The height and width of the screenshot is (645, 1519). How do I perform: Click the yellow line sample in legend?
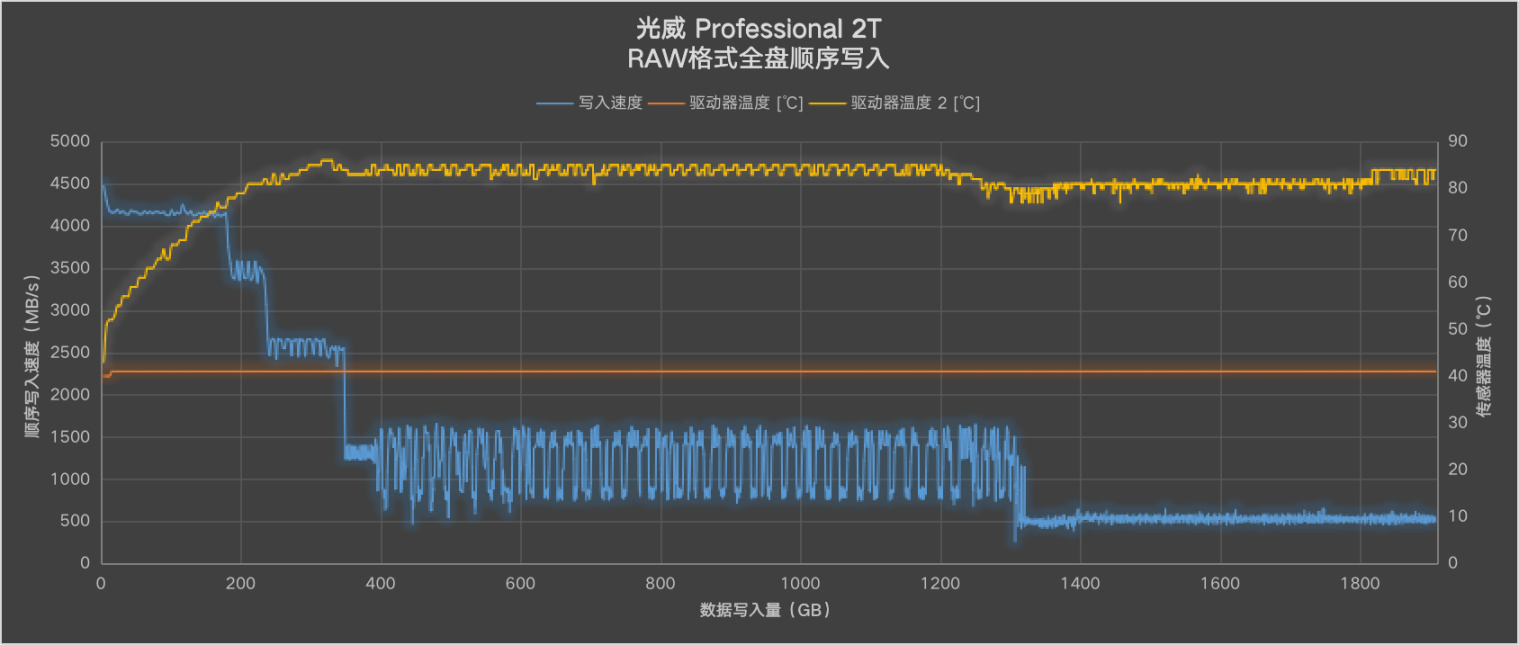828,103
